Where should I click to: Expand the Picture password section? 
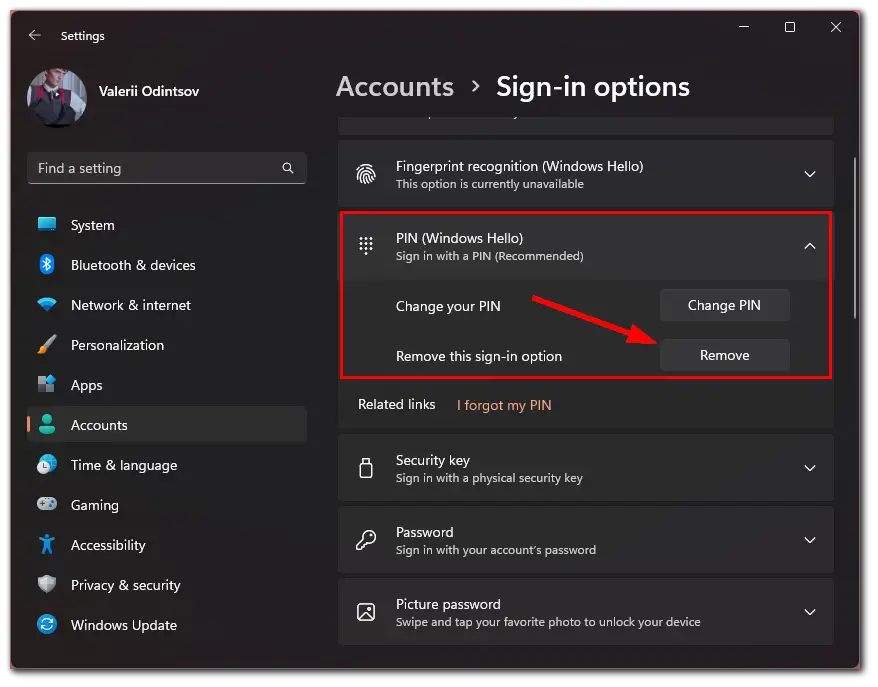(810, 612)
